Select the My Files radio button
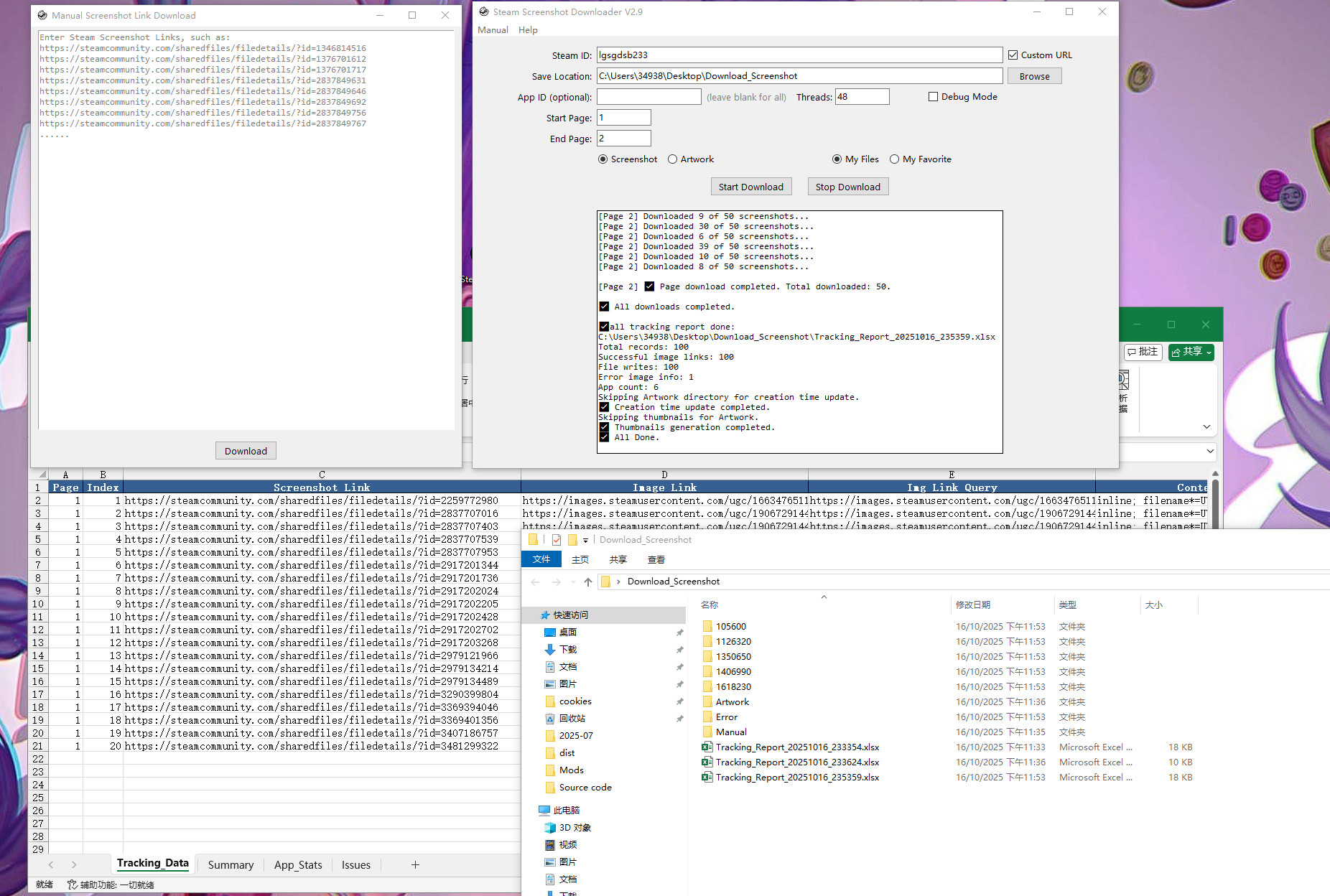Image resolution: width=1330 pixels, height=896 pixels. 837,159
